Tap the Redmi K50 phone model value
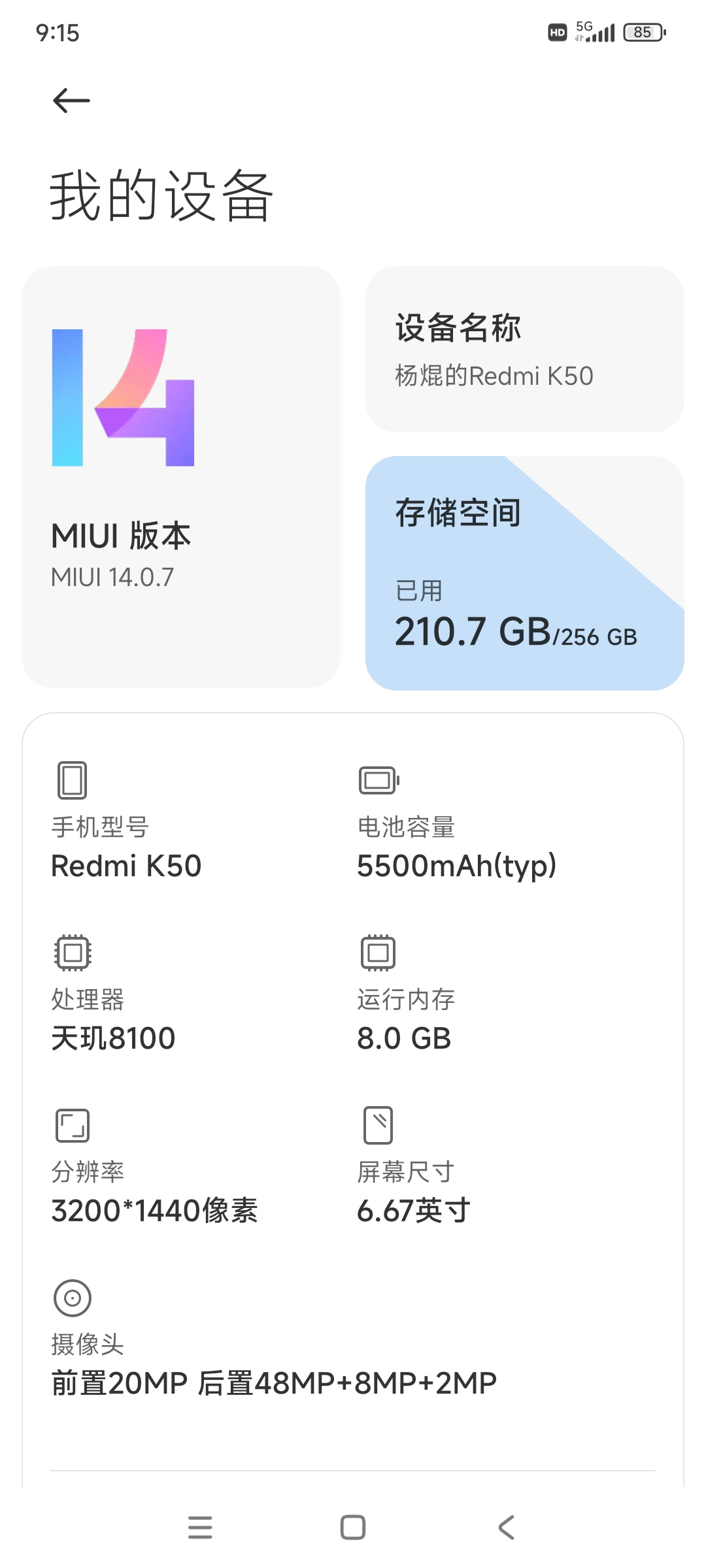This screenshot has height=1568, width=706. tap(126, 866)
